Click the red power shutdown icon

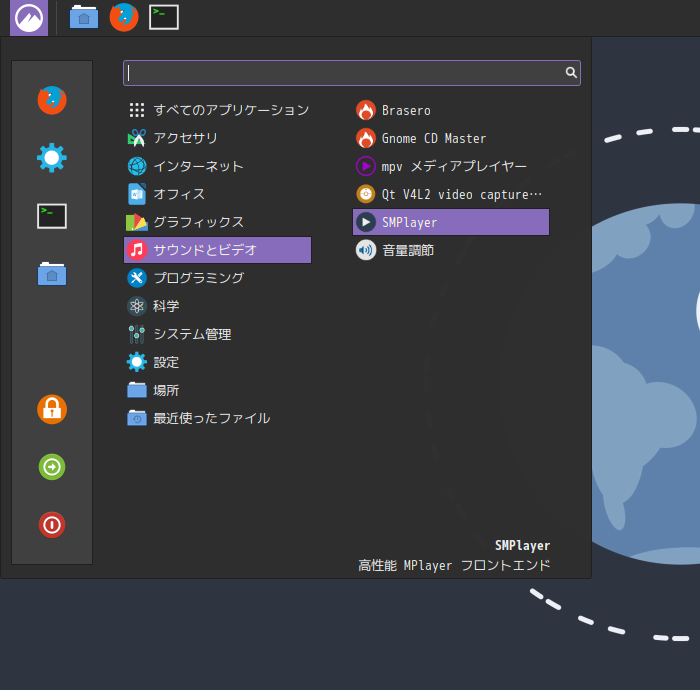(52, 525)
